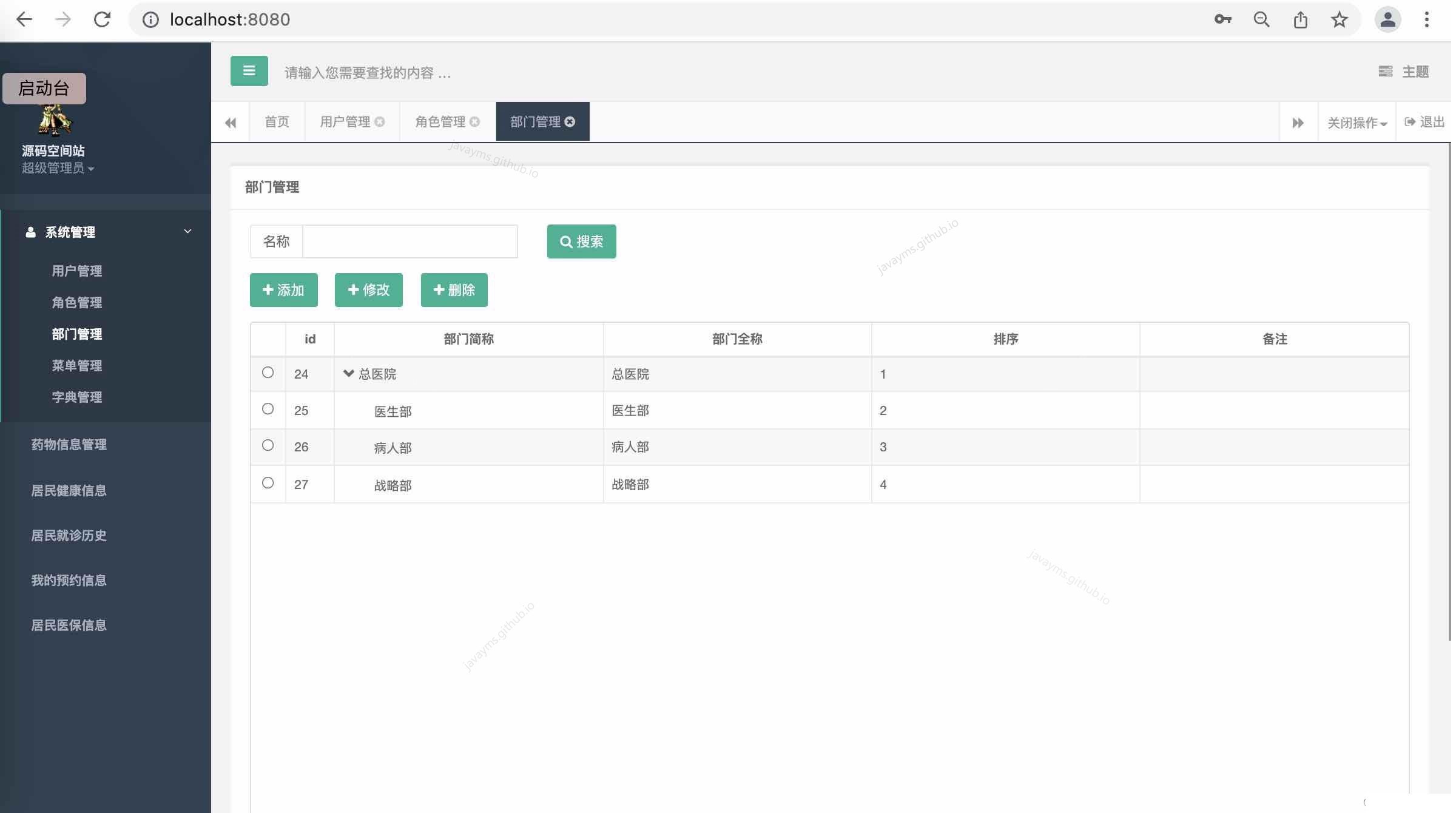
Task: Close the 用户管理 tab via its X icon
Action: click(380, 122)
